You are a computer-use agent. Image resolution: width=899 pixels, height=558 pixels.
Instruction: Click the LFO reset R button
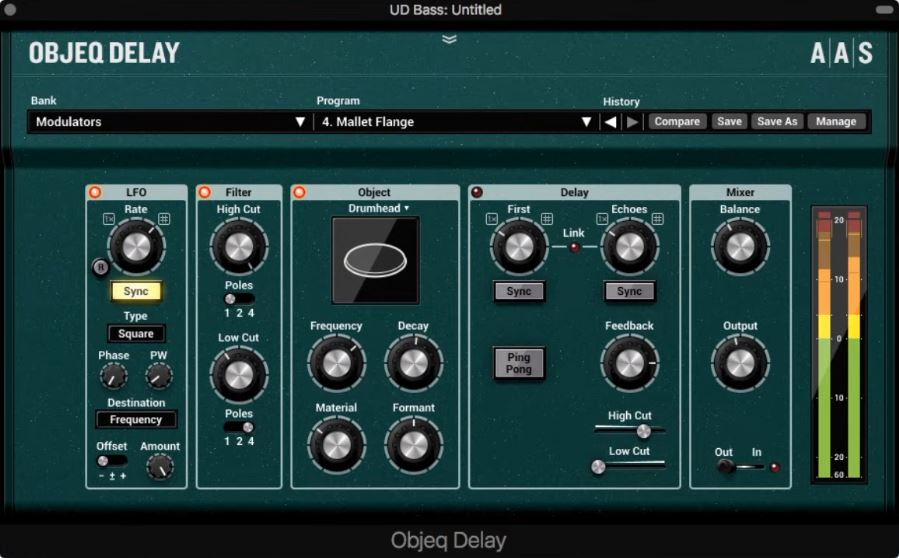click(x=101, y=267)
